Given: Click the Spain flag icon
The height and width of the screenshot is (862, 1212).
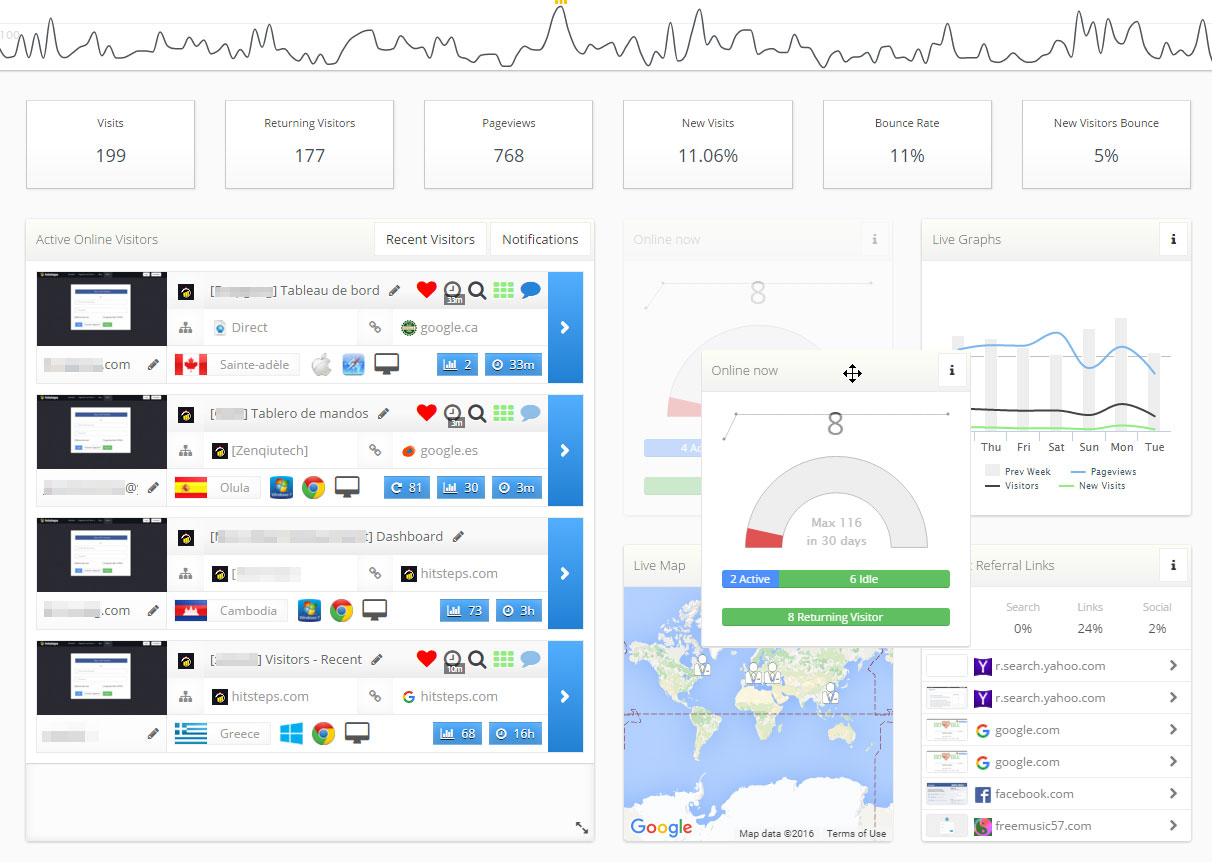Looking at the screenshot, I should pyautogui.click(x=191, y=487).
